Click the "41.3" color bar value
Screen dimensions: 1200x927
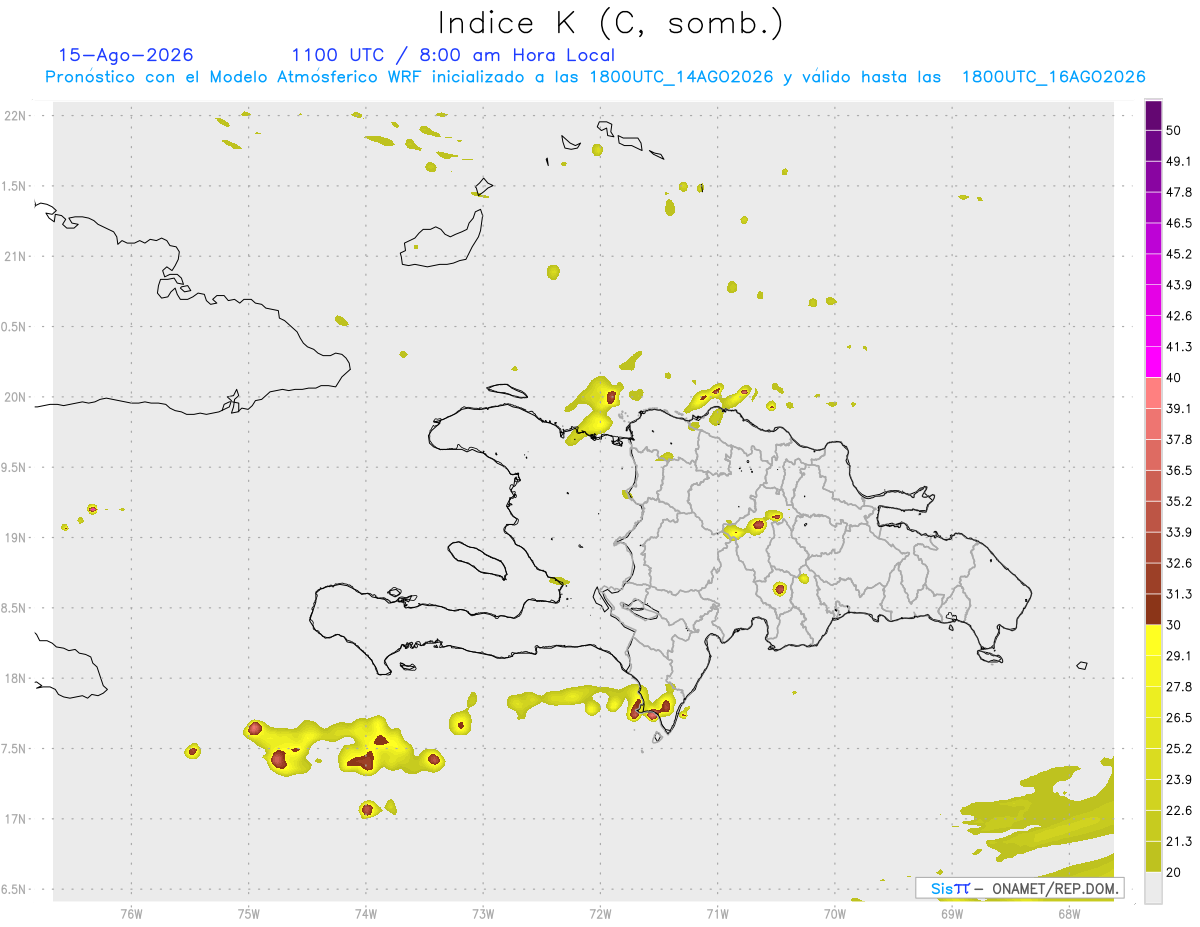tap(1179, 347)
